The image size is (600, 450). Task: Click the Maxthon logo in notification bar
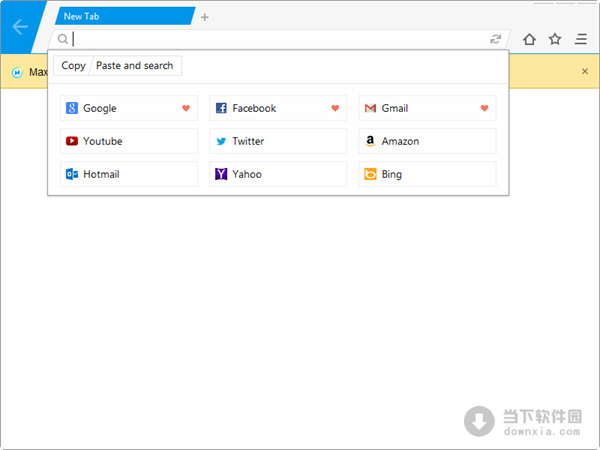click(17, 72)
